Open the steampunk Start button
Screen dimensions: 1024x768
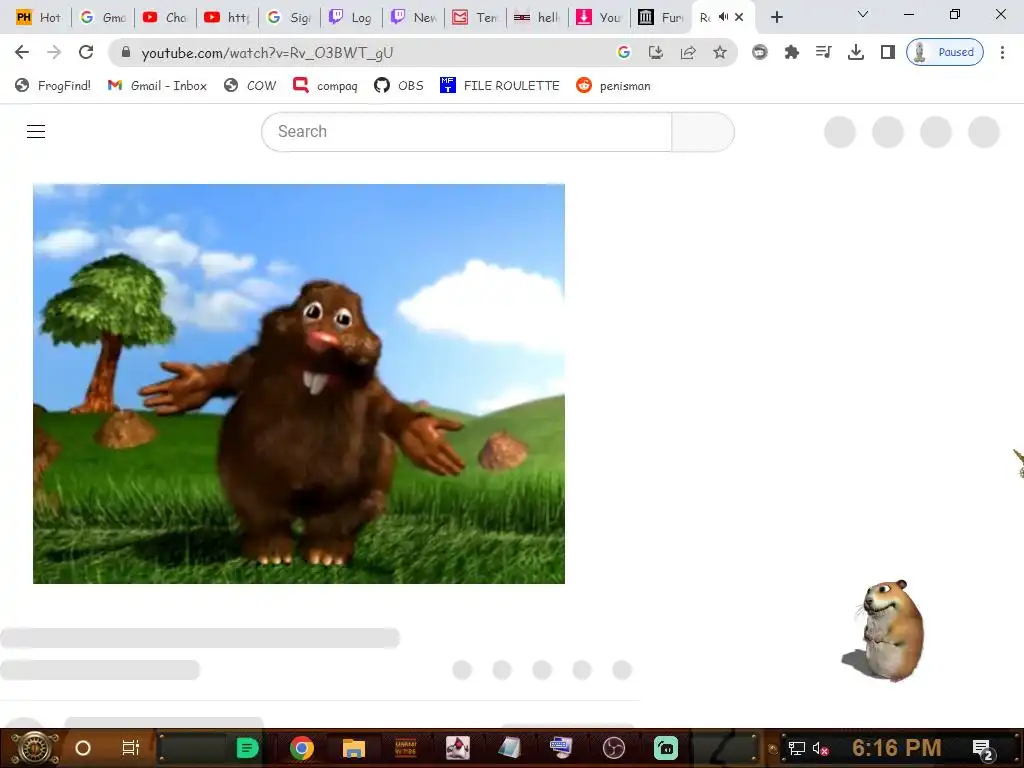coord(34,748)
